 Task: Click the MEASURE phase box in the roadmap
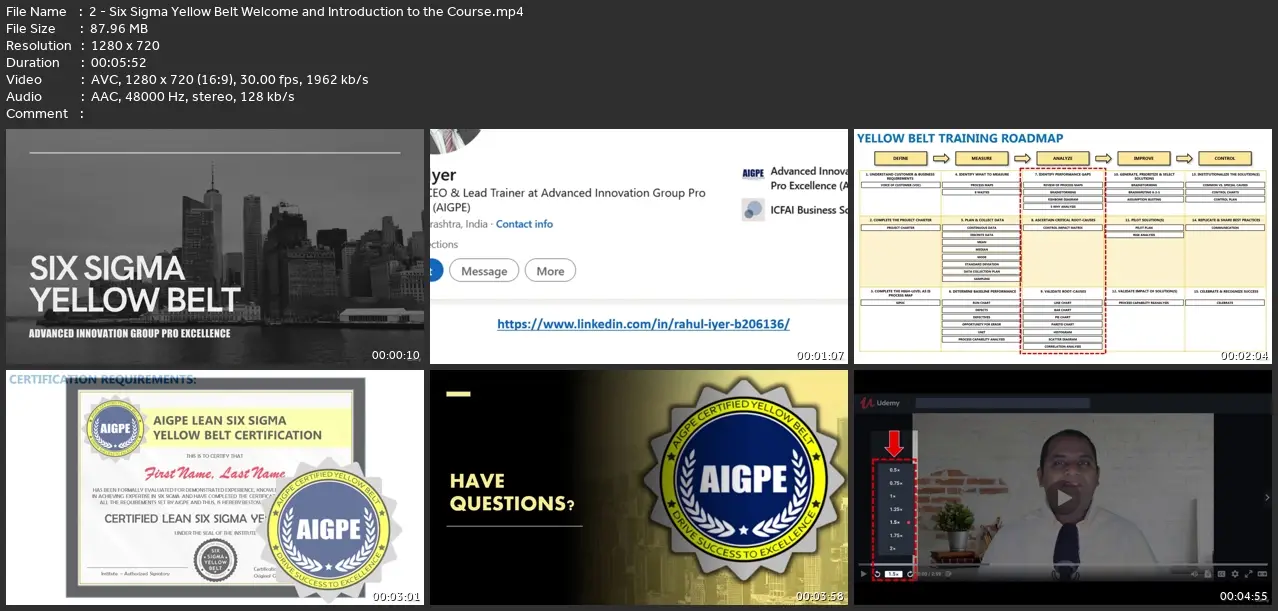[980, 158]
